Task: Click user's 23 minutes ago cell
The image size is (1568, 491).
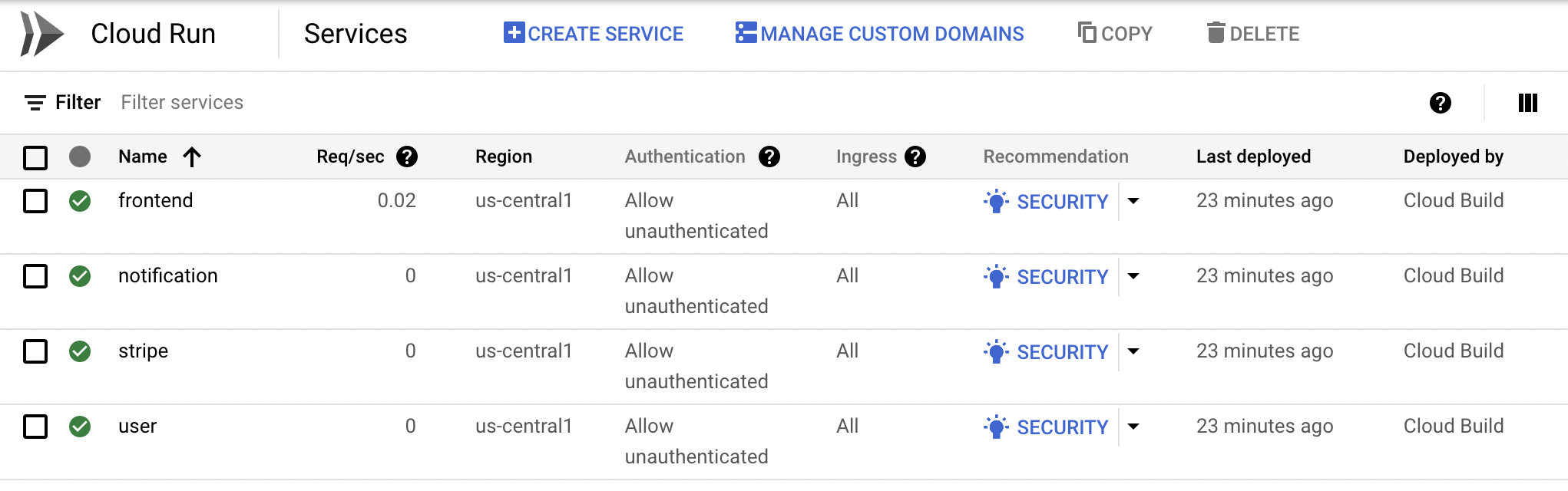Action: (x=1265, y=426)
